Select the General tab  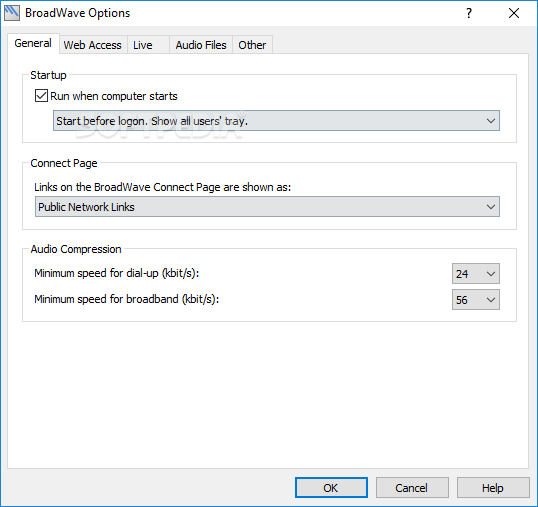(33, 44)
